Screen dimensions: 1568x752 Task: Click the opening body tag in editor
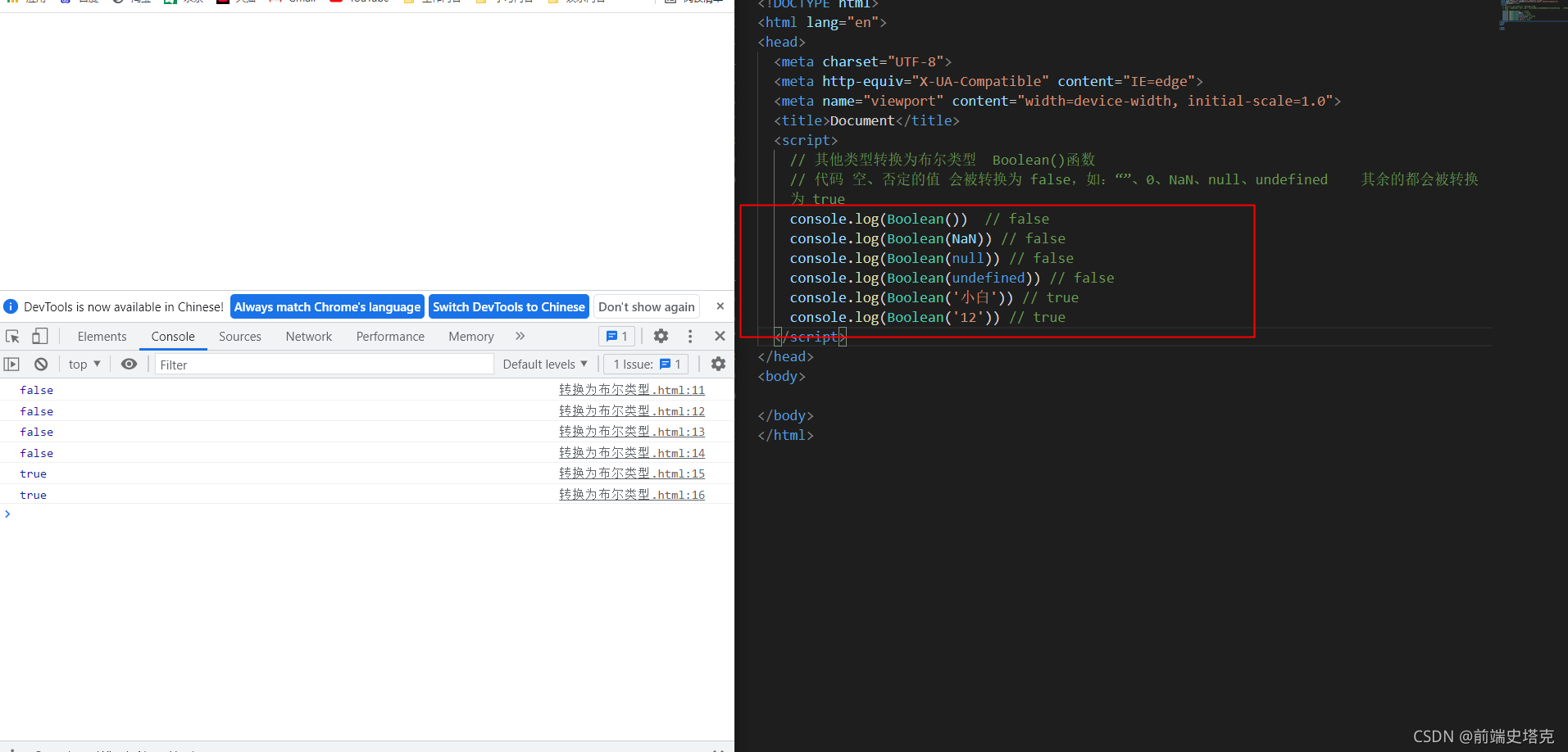pos(782,376)
